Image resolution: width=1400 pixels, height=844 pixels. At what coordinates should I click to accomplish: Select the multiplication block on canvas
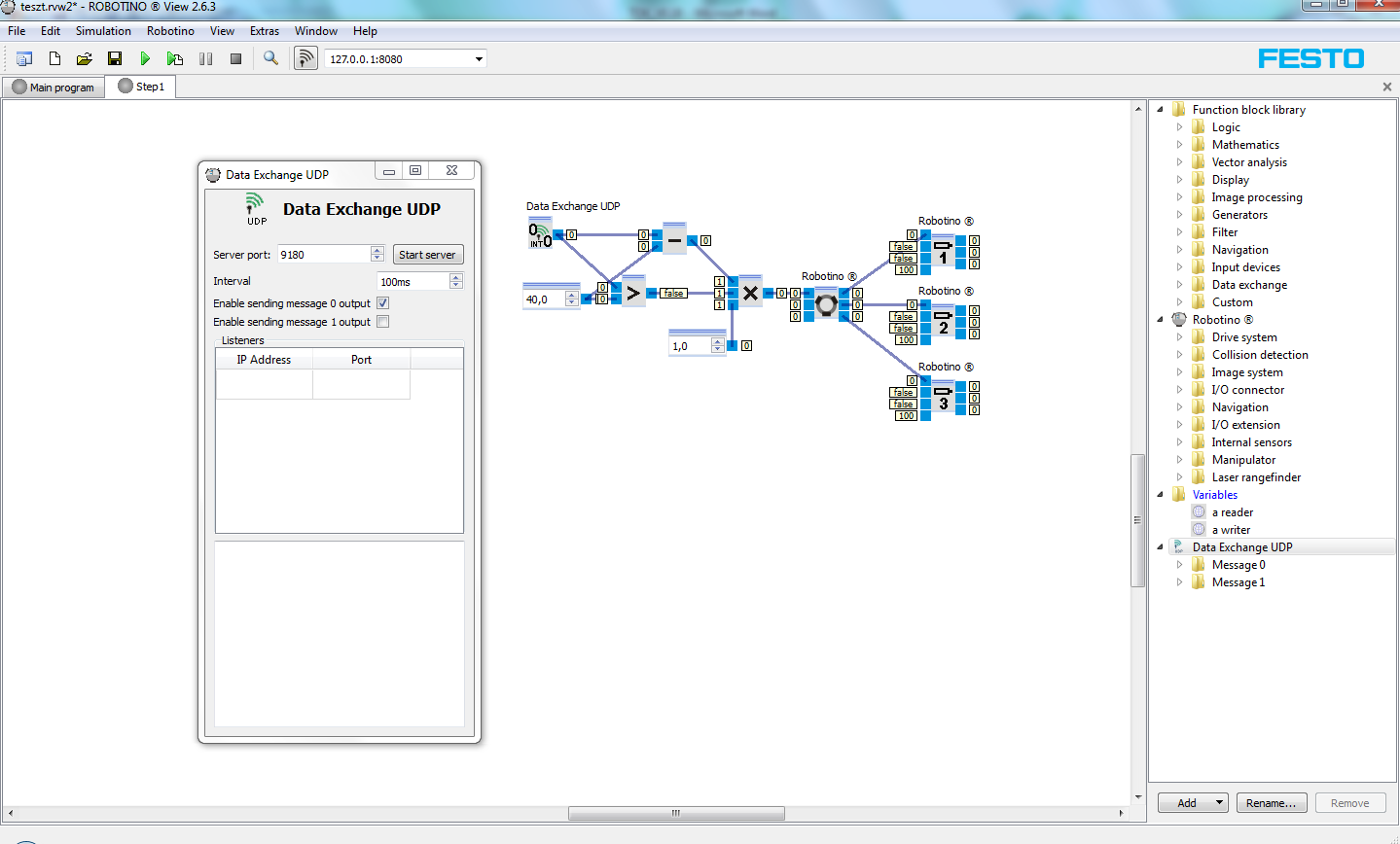750,293
